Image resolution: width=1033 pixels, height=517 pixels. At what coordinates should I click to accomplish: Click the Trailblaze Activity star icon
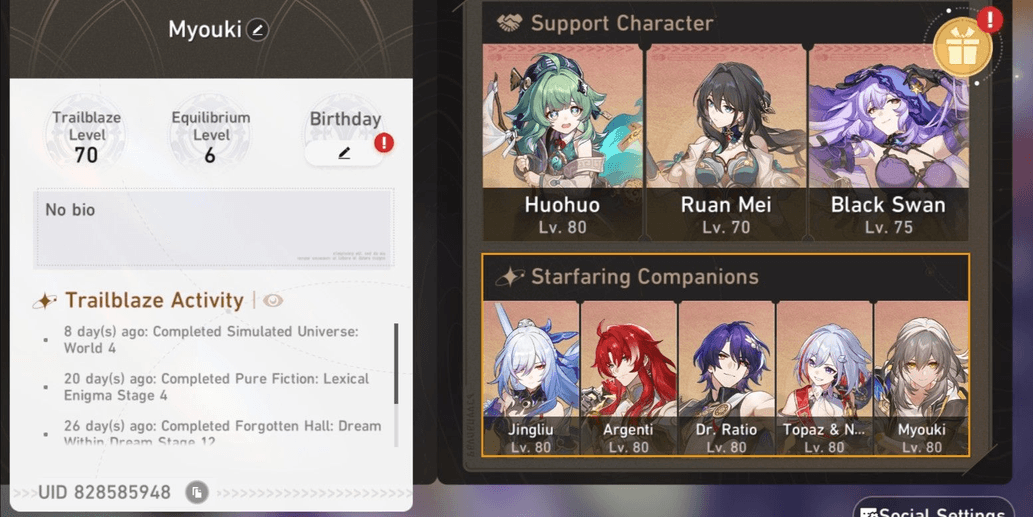pos(45,301)
